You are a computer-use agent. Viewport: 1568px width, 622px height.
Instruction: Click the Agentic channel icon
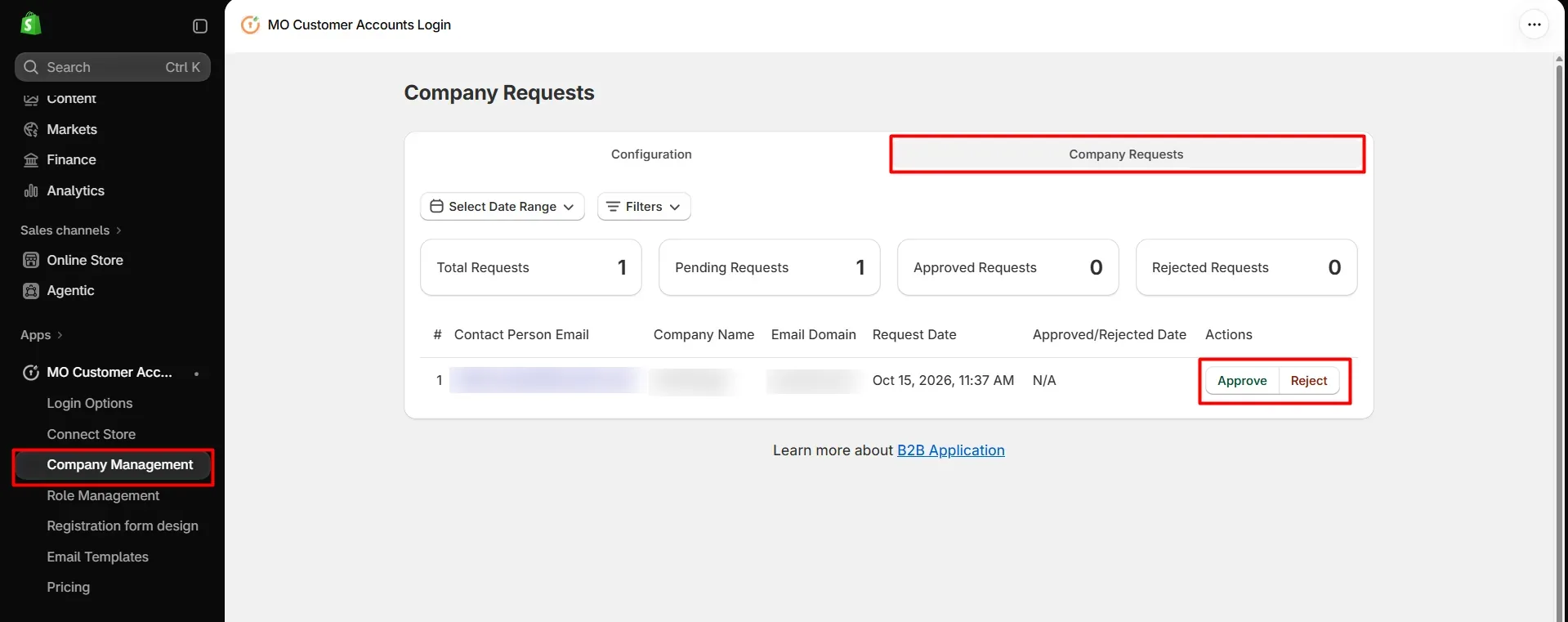tap(31, 290)
